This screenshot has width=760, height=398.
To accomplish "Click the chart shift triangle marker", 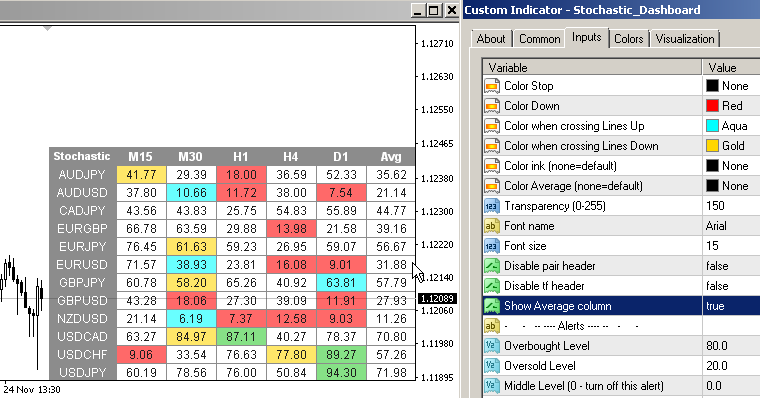I will 47,29.
